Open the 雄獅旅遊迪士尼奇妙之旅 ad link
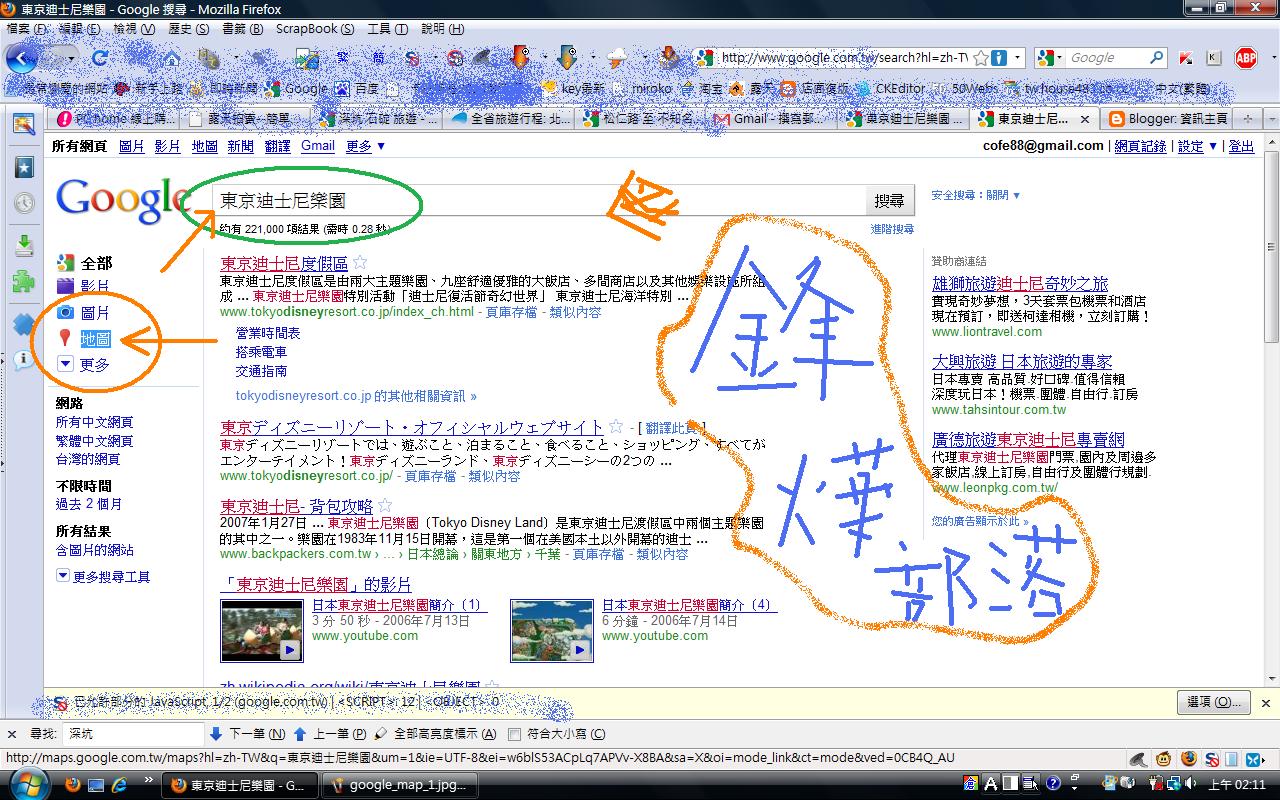The width and height of the screenshot is (1280, 800). [1020, 284]
